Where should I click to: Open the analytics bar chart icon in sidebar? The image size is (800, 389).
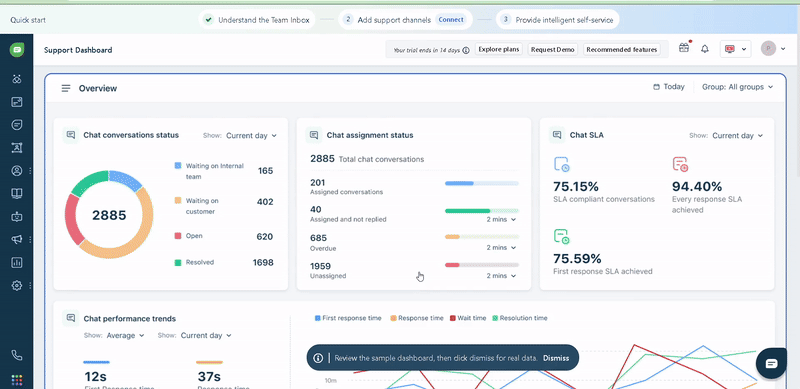[x=16, y=262]
